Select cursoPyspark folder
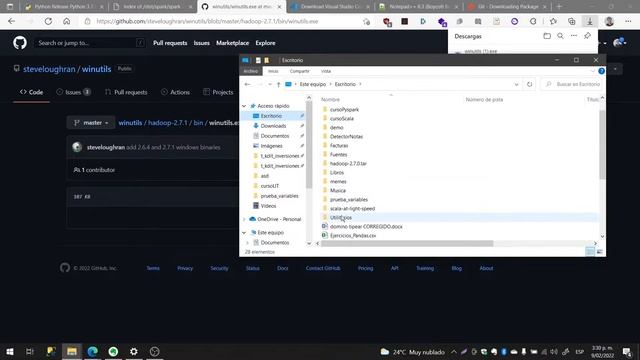Screen dimensions: 640x360 tap(344, 109)
